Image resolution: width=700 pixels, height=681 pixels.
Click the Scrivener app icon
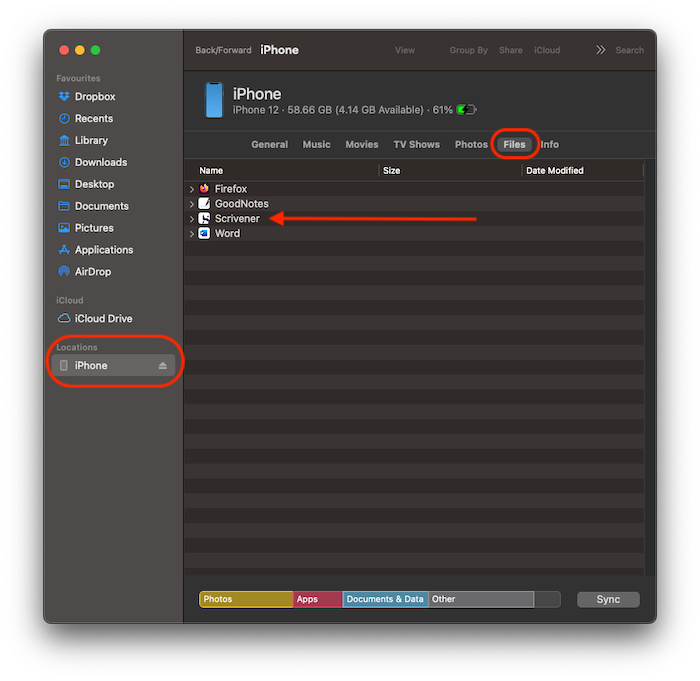(x=204, y=218)
